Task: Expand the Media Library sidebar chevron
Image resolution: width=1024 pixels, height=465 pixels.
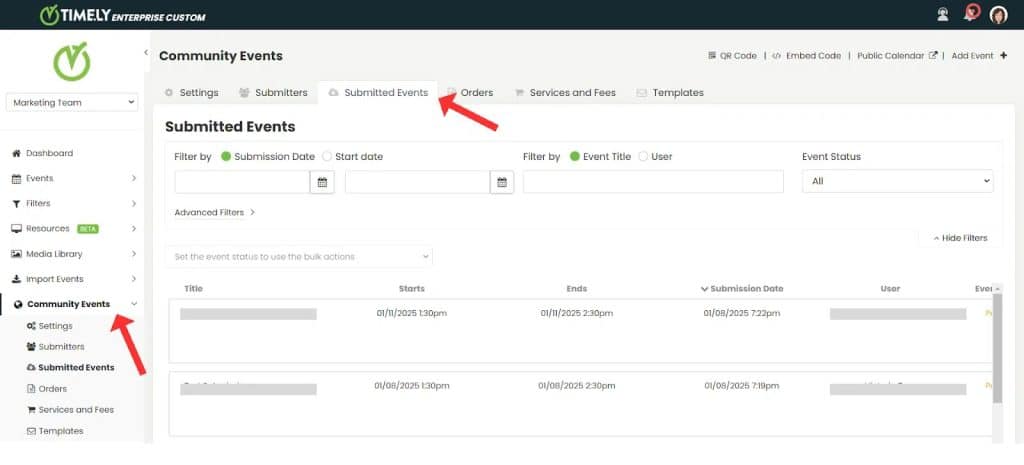Action: tap(133, 254)
